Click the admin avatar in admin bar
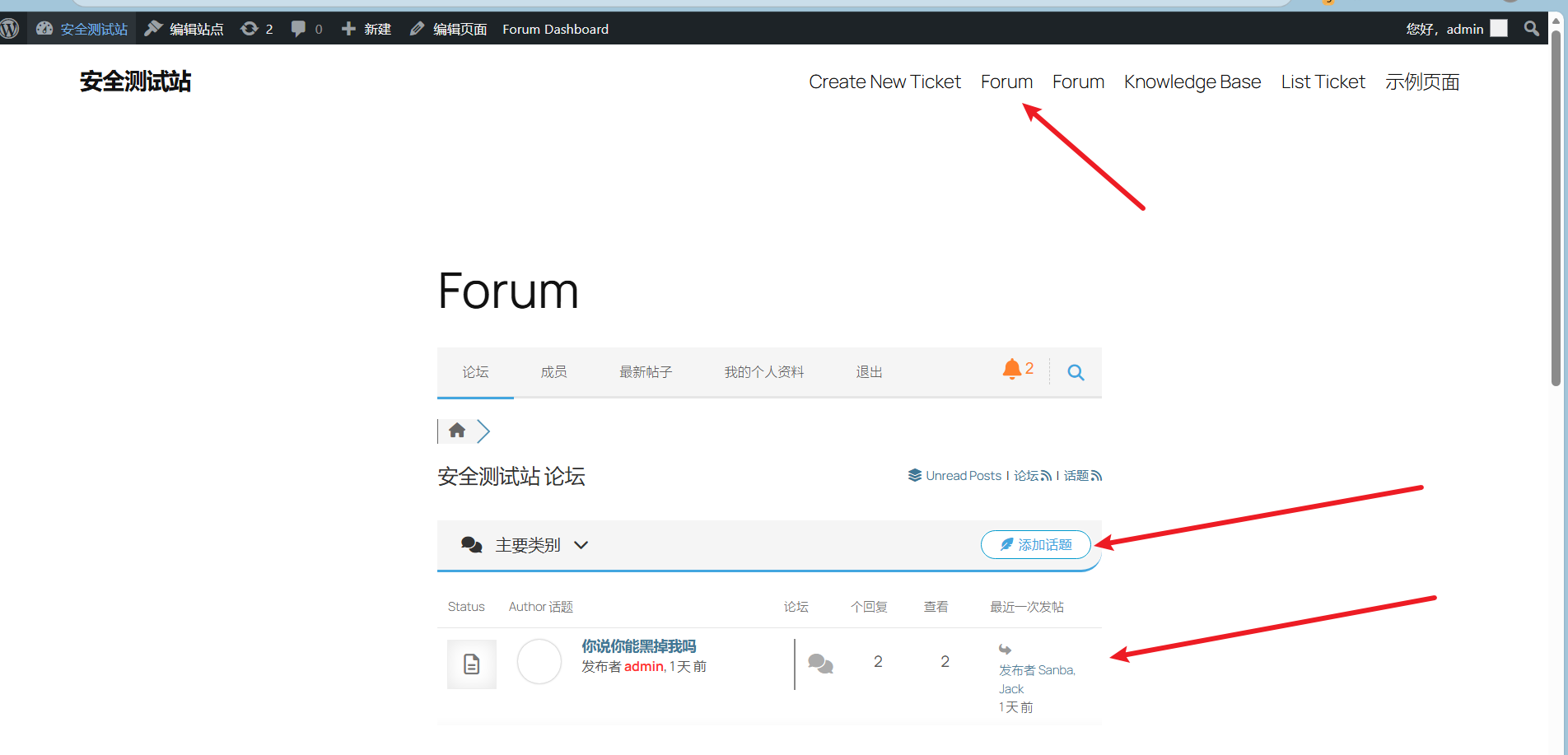Screen dimensions: 1568x755 (x=1499, y=29)
